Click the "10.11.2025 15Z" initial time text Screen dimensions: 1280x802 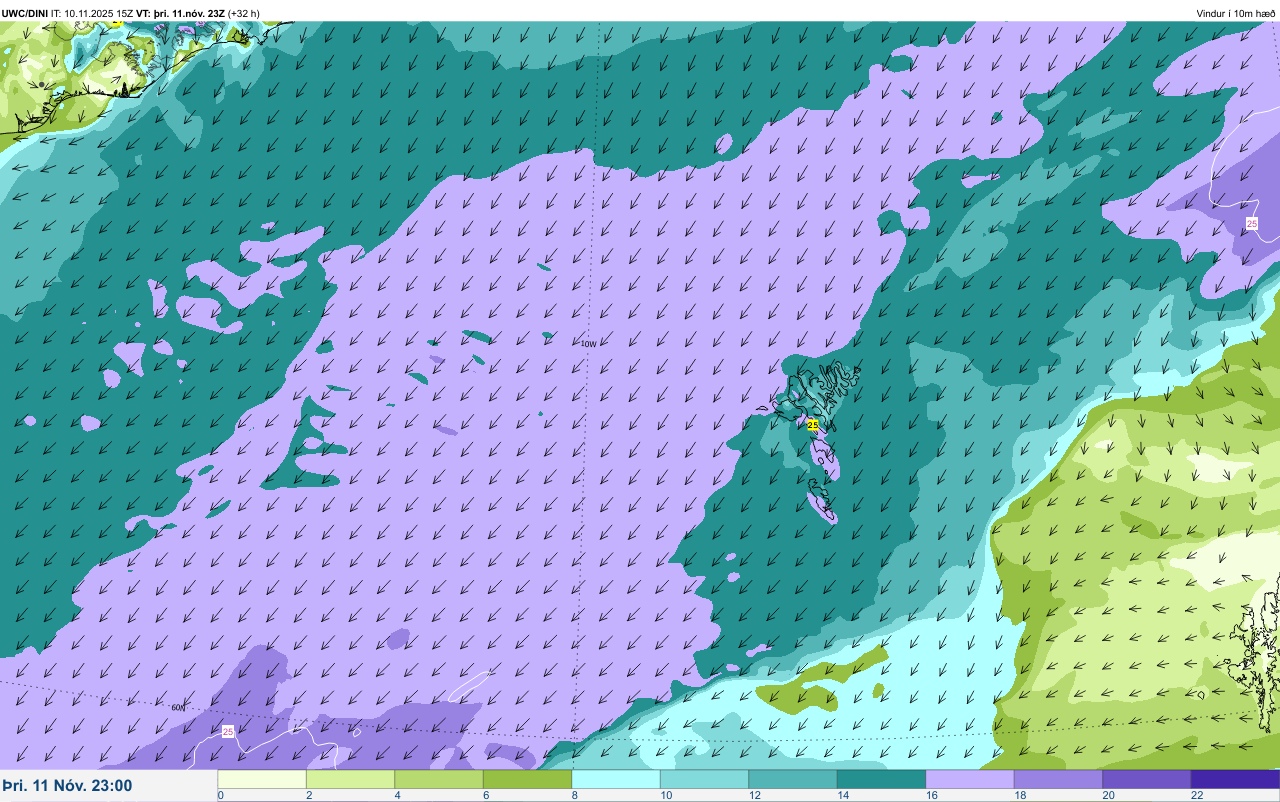[x=99, y=14]
